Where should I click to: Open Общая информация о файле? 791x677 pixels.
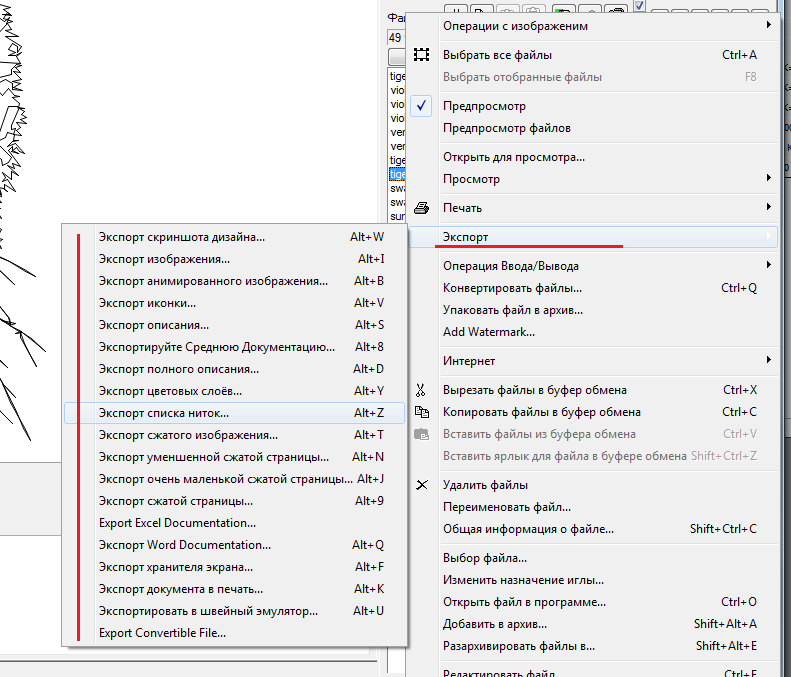(x=593, y=529)
